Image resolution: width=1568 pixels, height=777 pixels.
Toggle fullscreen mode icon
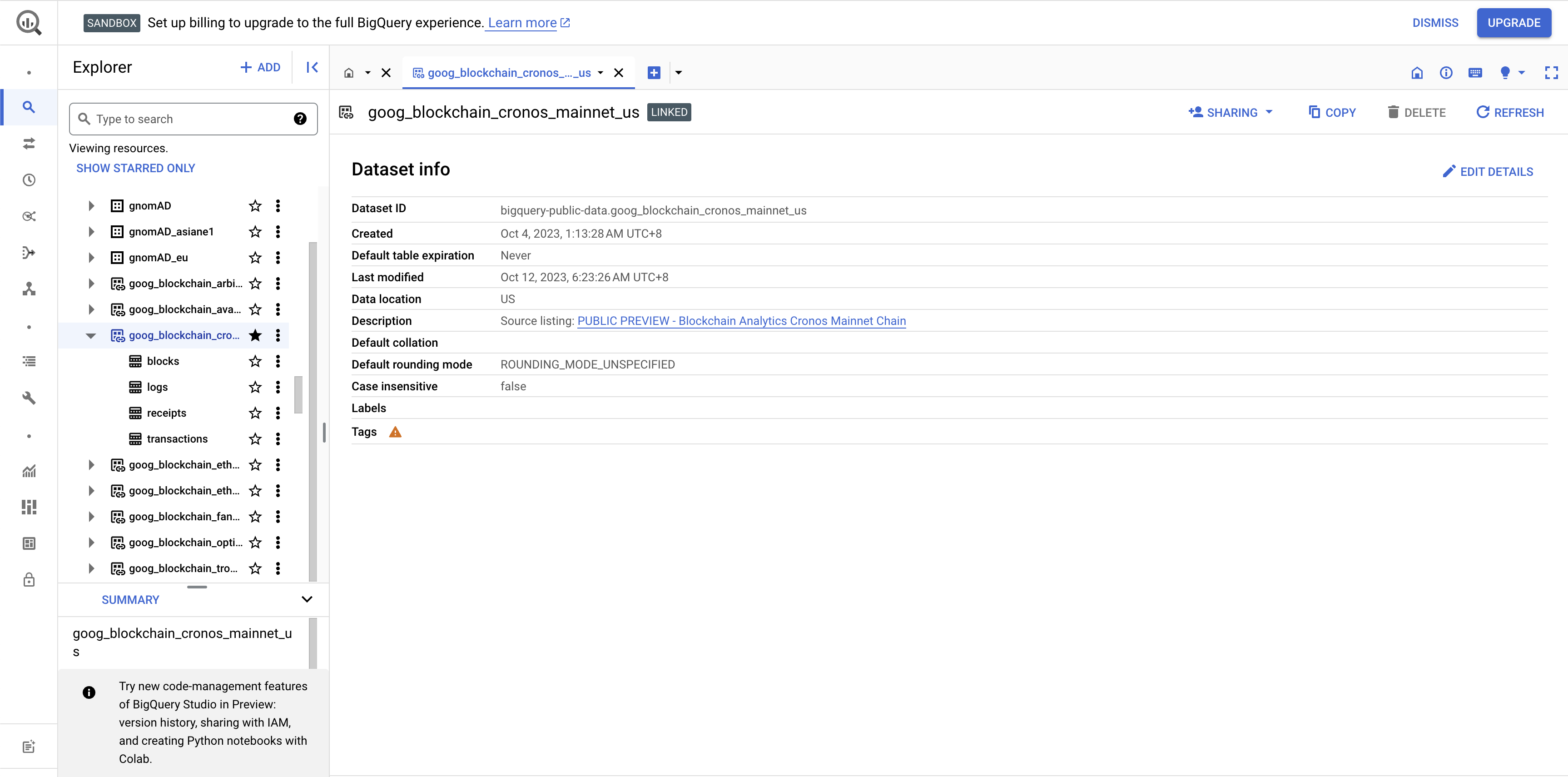click(1551, 73)
